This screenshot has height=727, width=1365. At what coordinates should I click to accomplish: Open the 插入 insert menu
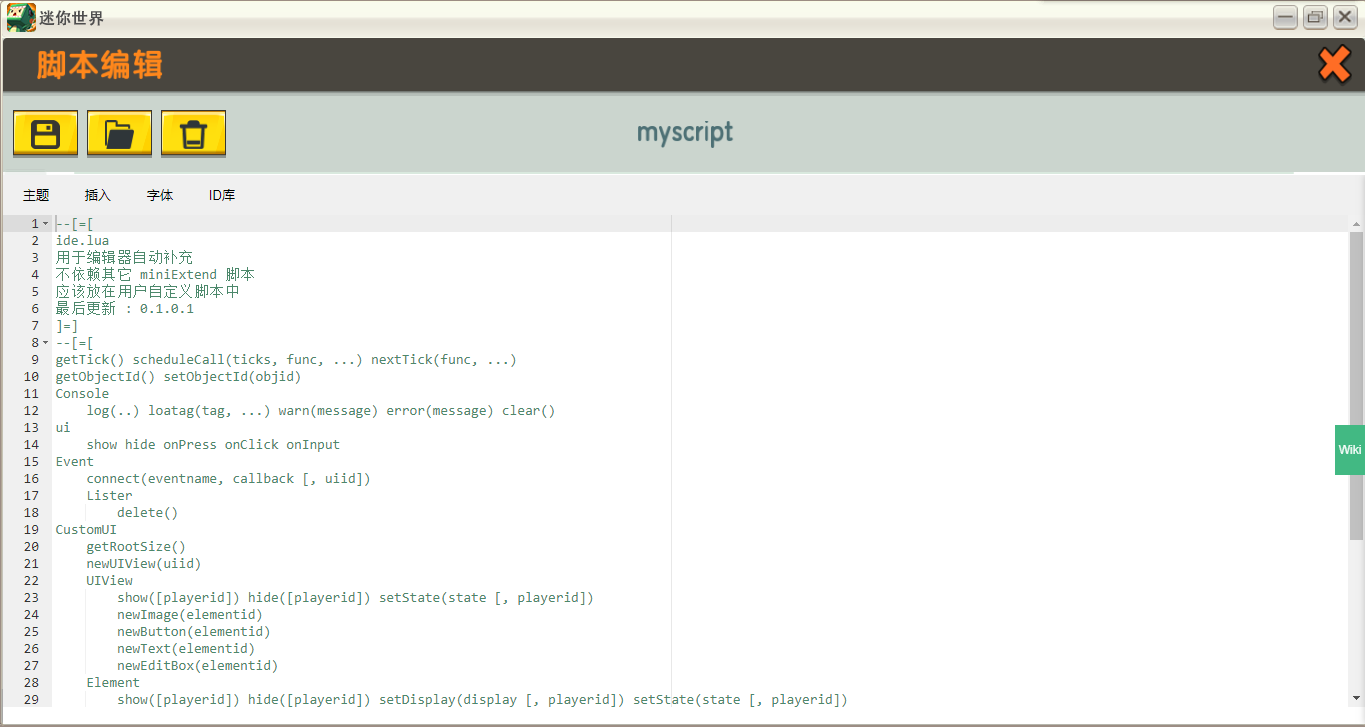(98, 195)
